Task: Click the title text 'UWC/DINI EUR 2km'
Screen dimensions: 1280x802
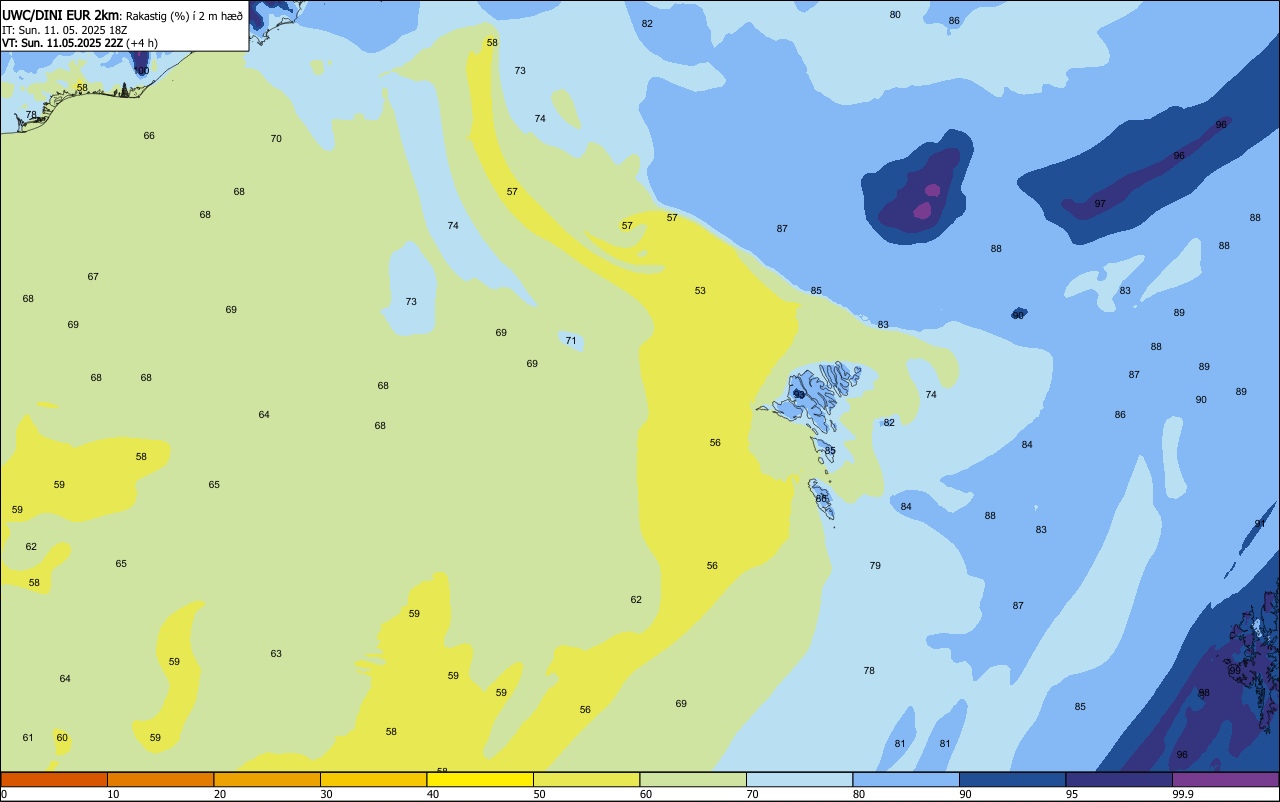Action: [61, 15]
